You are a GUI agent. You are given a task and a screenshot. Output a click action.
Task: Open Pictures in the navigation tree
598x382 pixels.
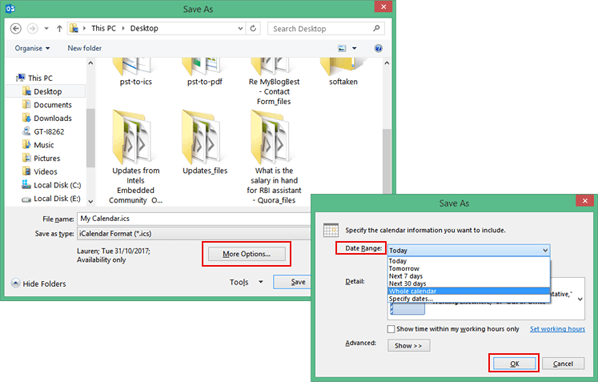click(41, 158)
